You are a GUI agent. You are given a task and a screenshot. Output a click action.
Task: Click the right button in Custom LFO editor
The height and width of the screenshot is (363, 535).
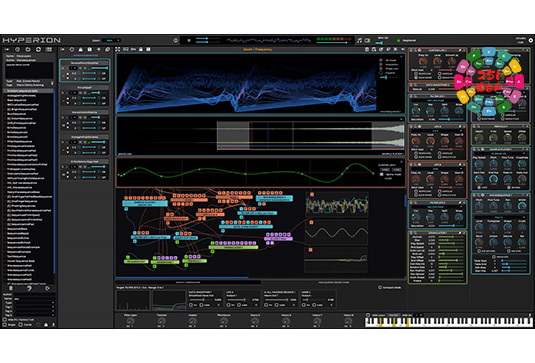coord(396,170)
